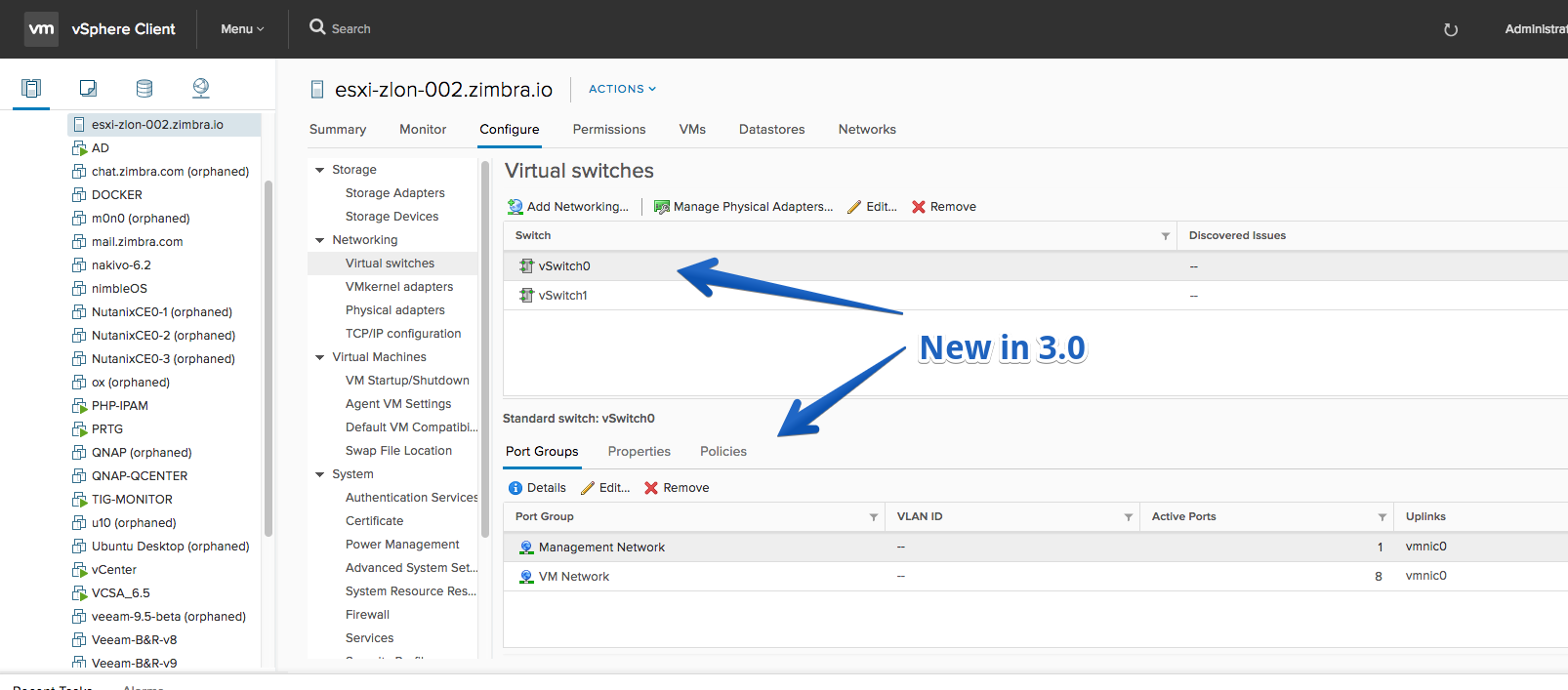Select VCSA_6.5 in inventory tree
Image resolution: width=1568 pixels, height=690 pixels.
coord(121,593)
